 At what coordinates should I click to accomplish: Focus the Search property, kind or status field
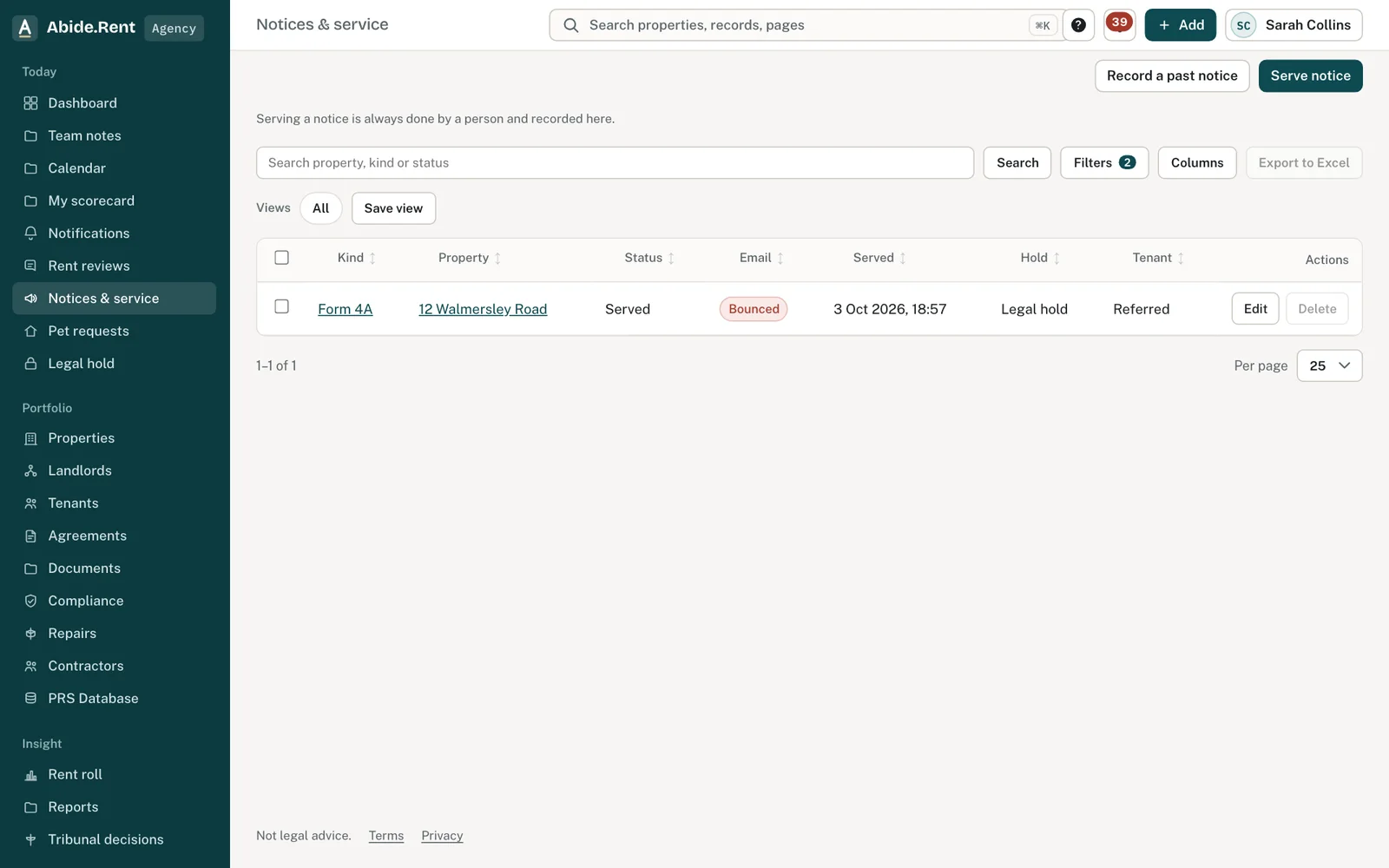tap(615, 163)
